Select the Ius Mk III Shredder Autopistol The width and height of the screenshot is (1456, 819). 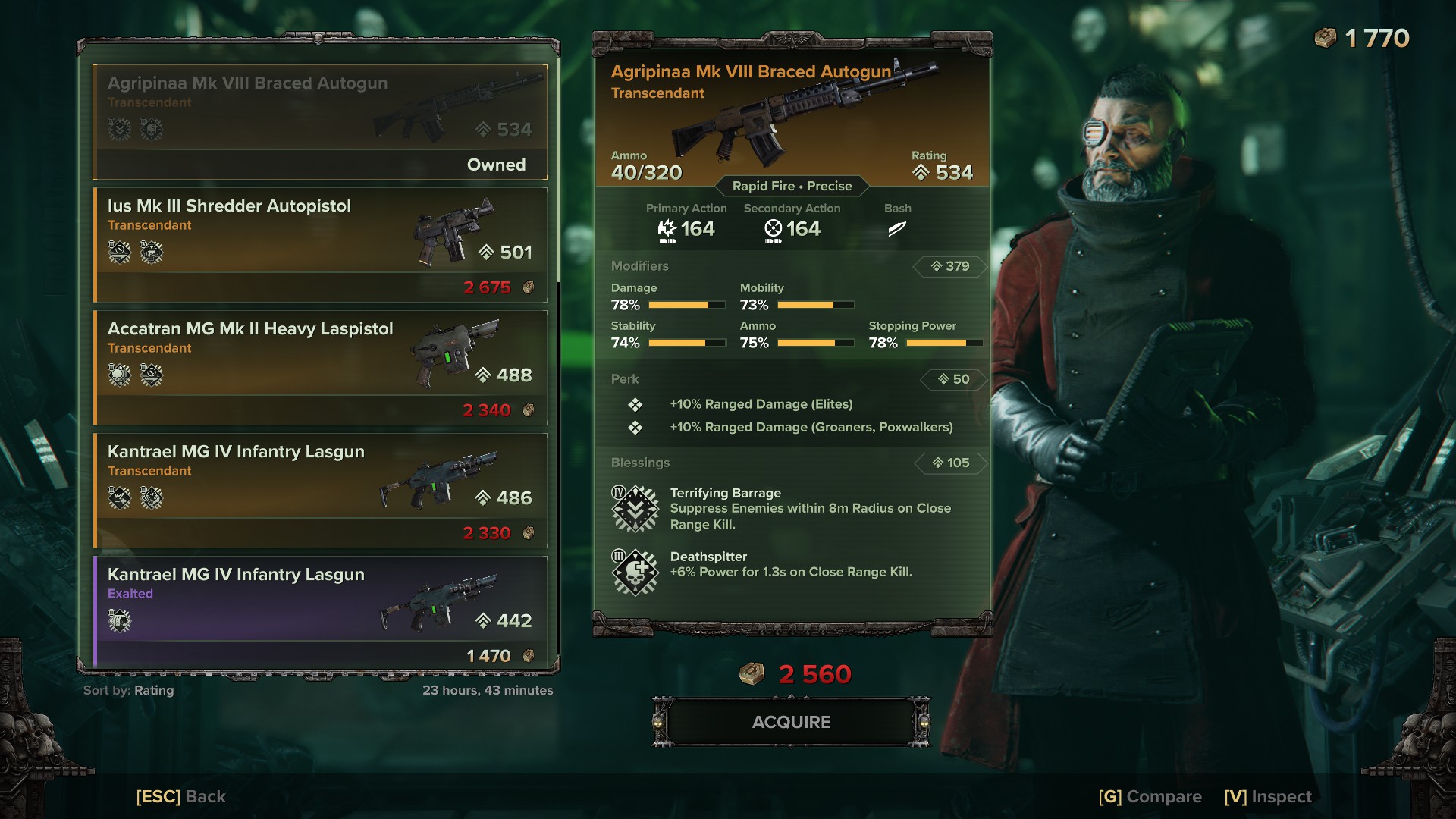tap(320, 245)
